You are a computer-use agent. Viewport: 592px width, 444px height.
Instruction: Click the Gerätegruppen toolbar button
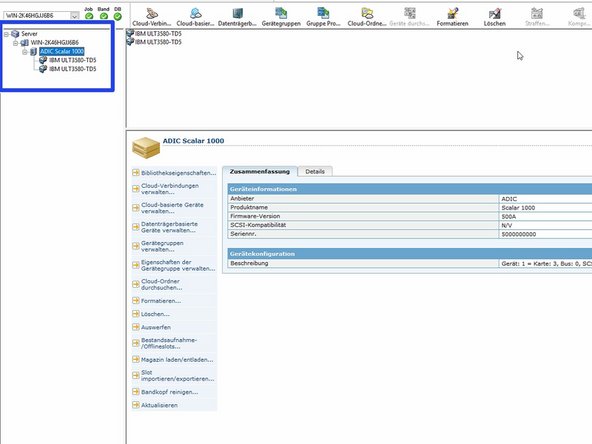(281, 17)
